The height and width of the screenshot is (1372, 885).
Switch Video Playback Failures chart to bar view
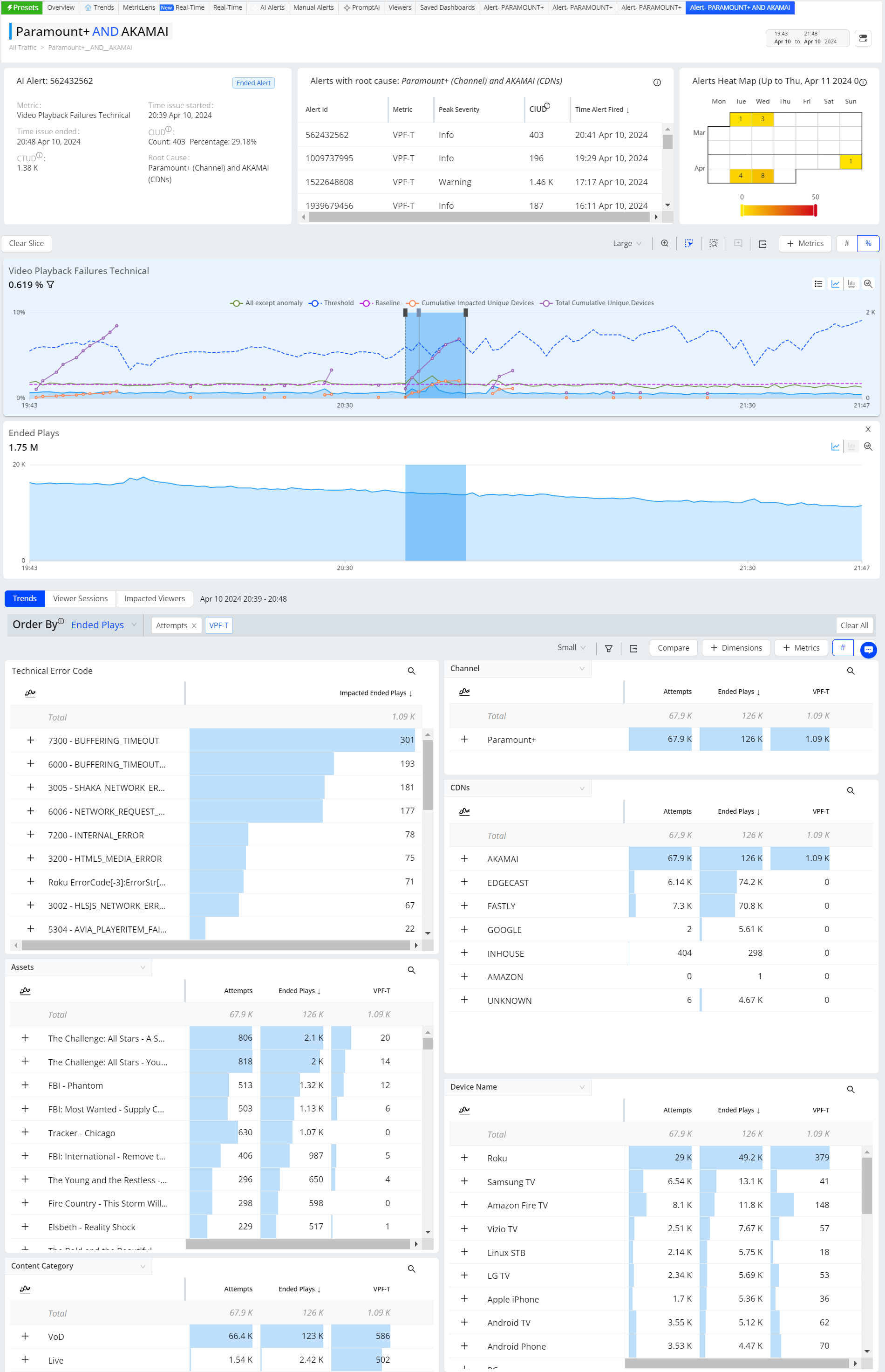pyautogui.click(x=851, y=284)
